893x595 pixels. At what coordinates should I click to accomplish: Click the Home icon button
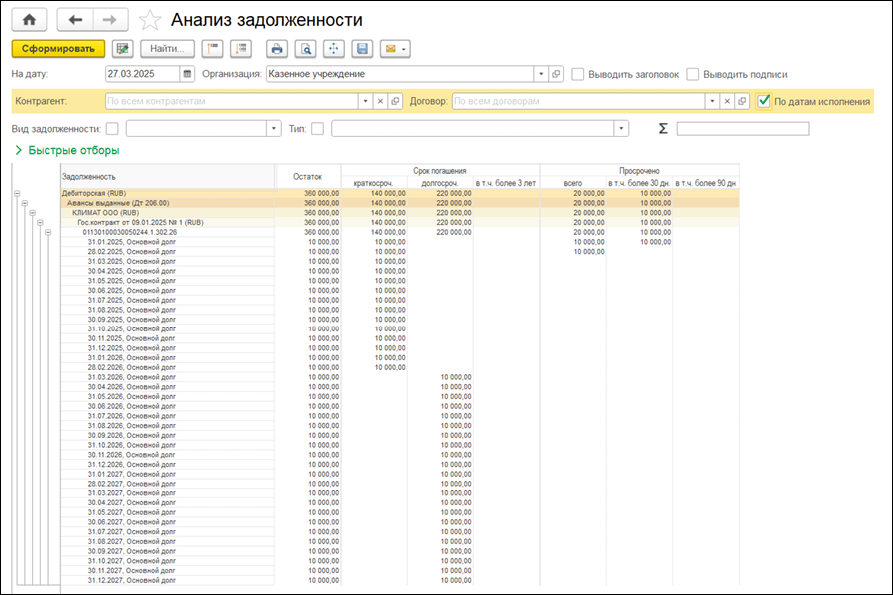[28, 19]
